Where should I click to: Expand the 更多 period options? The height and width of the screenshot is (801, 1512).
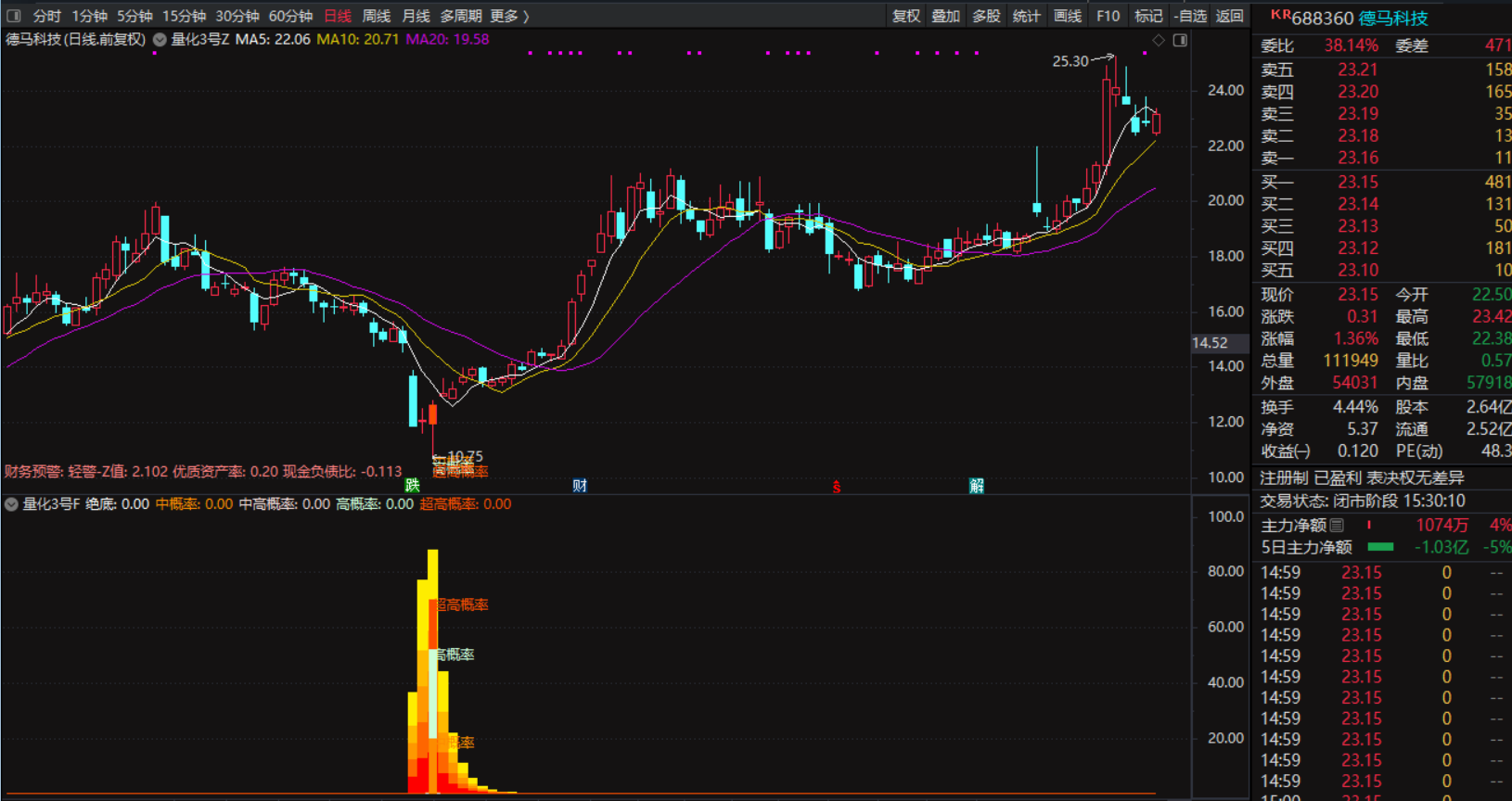pyautogui.click(x=508, y=16)
